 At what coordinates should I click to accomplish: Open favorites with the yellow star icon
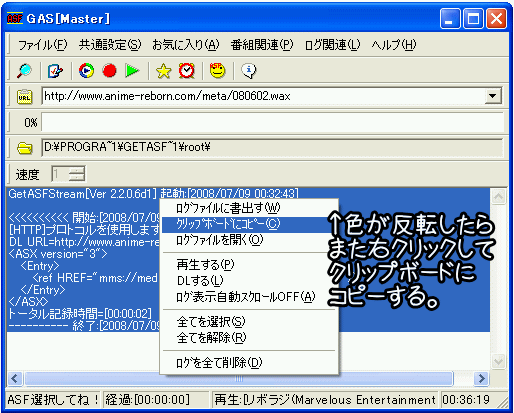163,71
